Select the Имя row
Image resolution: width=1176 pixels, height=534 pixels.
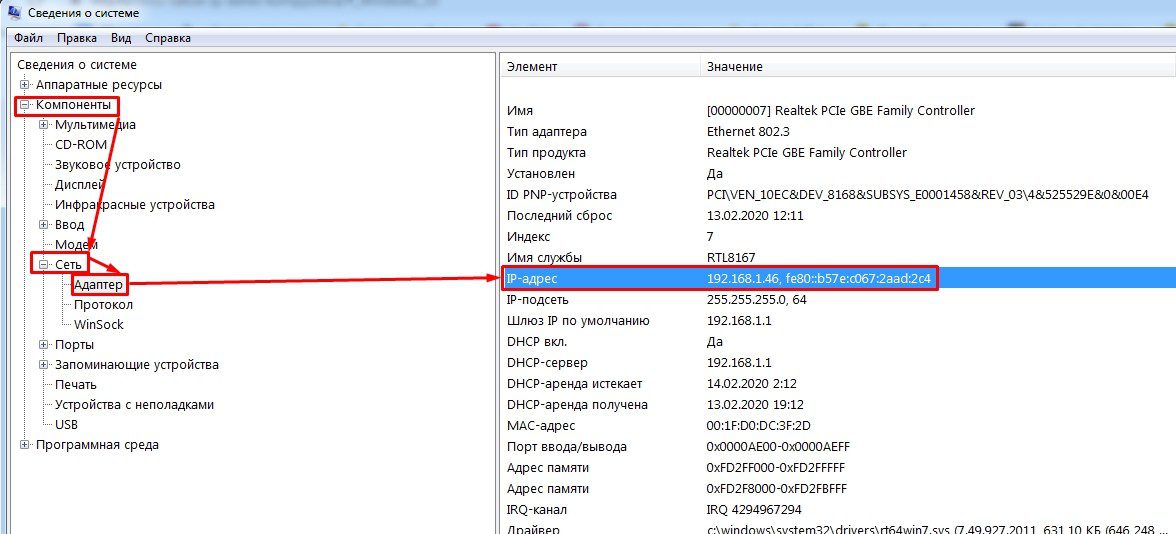pyautogui.click(x=838, y=110)
